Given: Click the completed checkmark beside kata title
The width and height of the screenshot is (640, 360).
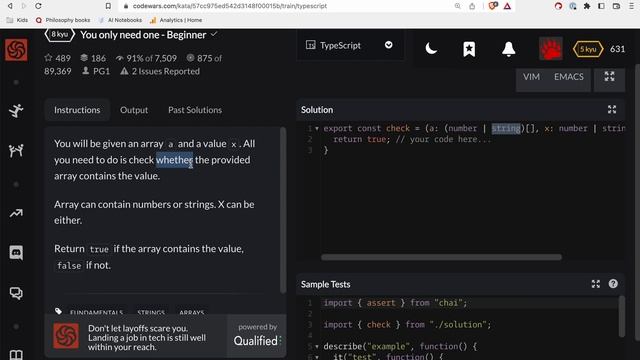Looking at the screenshot, I should (214, 34).
